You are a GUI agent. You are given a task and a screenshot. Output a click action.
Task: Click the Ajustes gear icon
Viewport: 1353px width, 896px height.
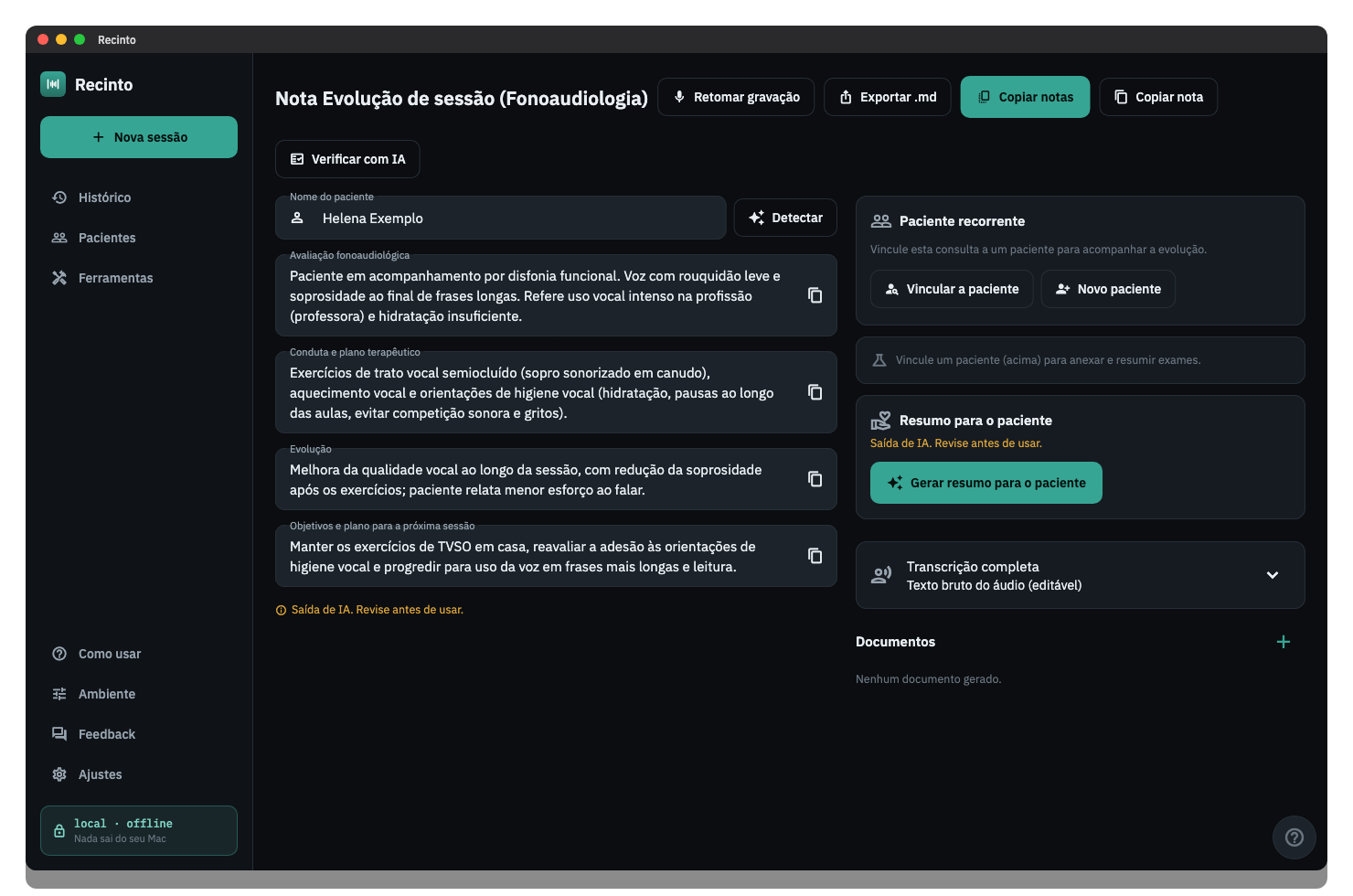point(59,774)
